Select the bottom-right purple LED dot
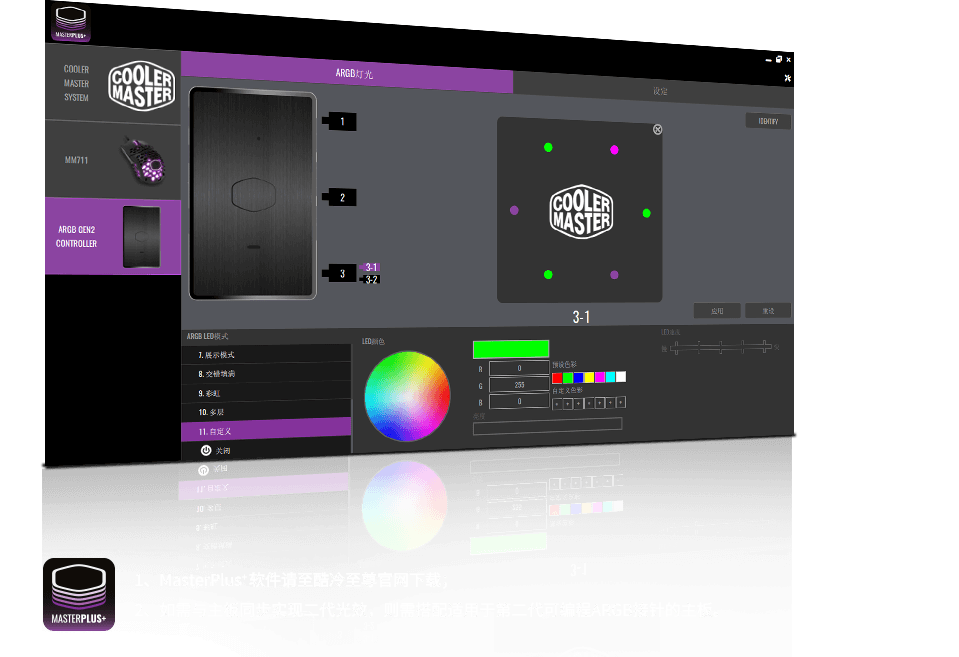Viewport: 959px width, 657px height. (614, 275)
